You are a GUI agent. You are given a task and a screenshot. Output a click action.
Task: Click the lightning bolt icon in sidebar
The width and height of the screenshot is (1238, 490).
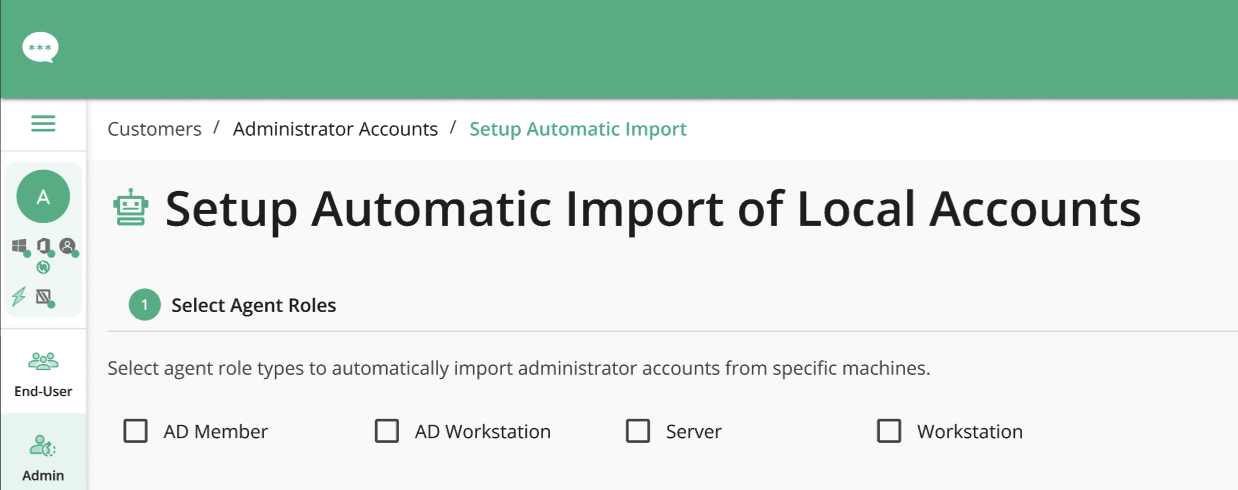click(x=19, y=296)
